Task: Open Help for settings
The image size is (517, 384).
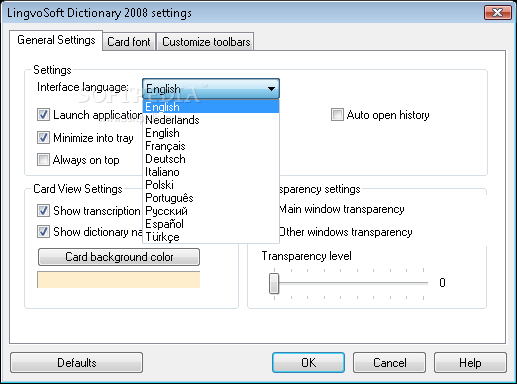Action: point(470,363)
